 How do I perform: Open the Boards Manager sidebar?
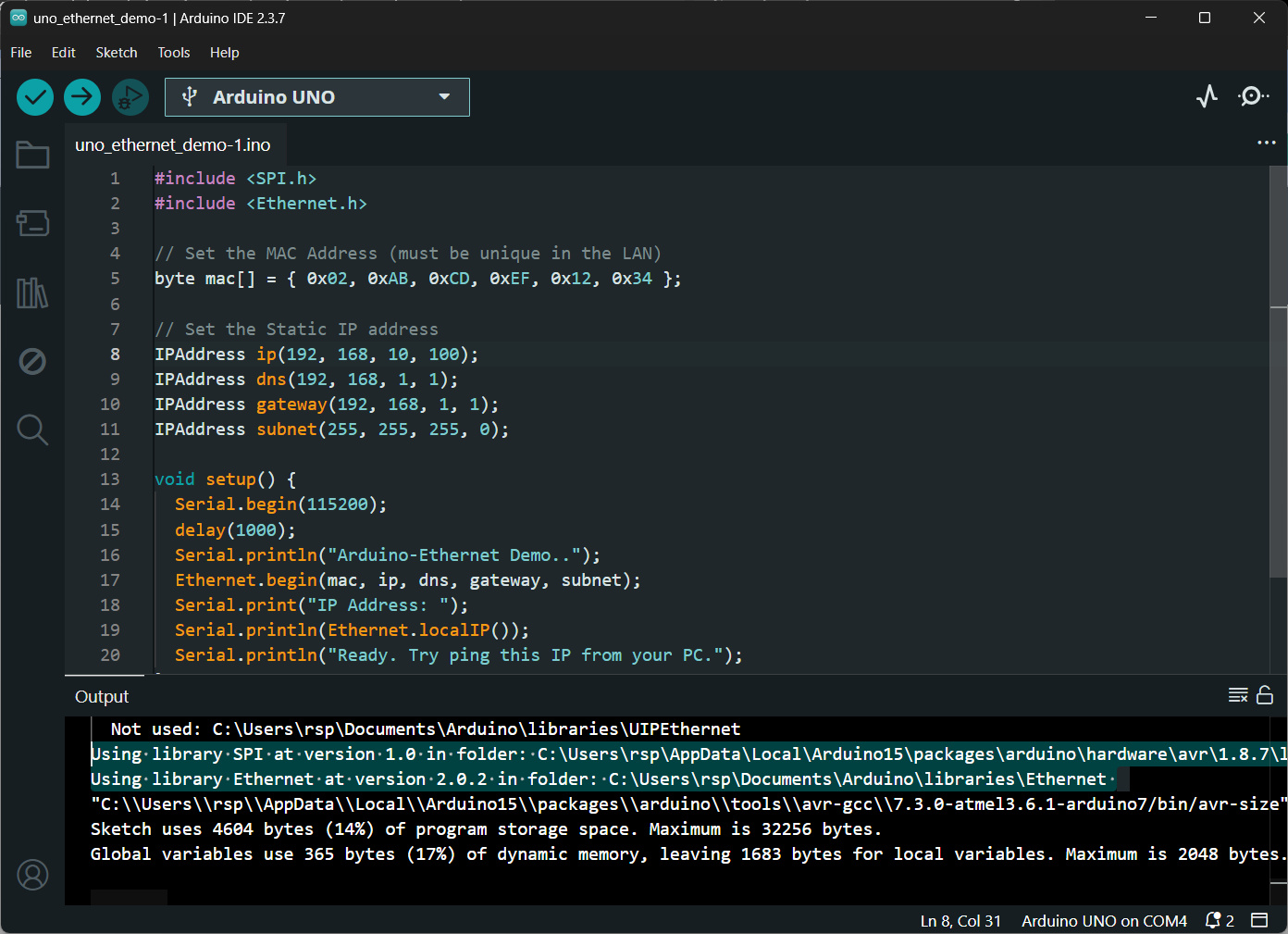point(32,223)
